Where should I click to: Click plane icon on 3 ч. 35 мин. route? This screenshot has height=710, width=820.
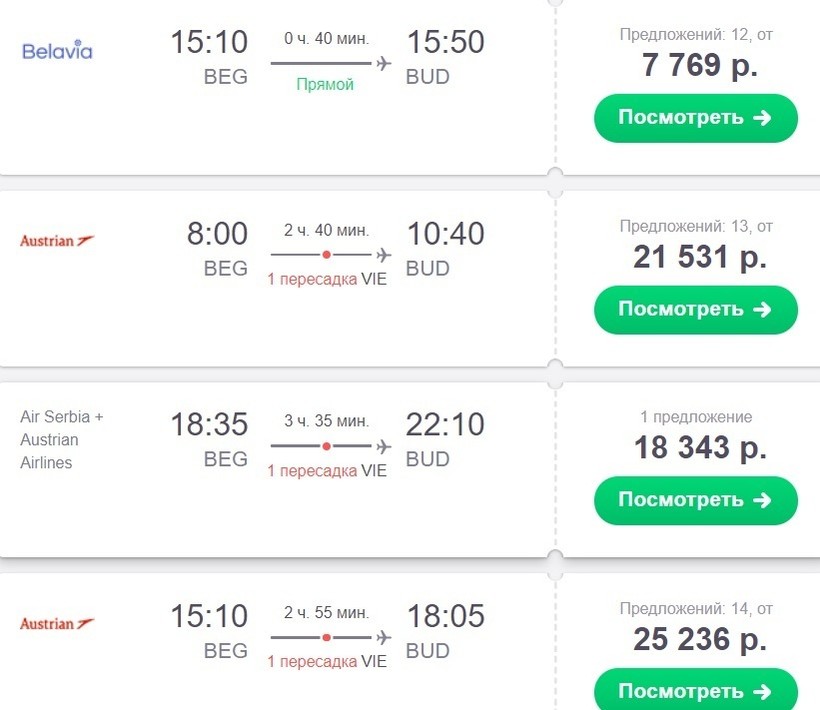coord(383,446)
